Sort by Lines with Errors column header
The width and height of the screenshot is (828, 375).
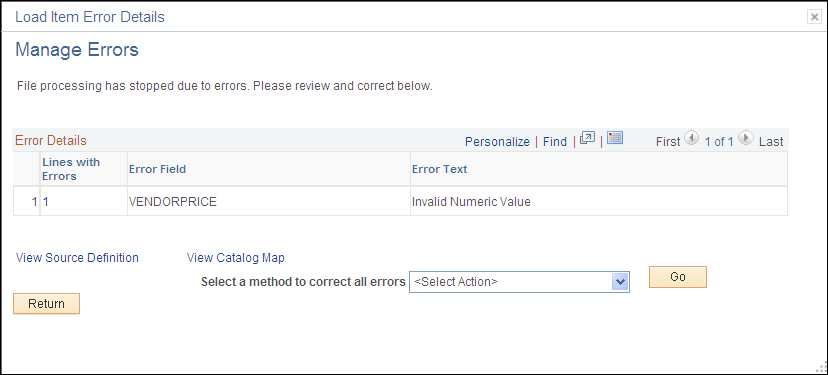(71, 169)
